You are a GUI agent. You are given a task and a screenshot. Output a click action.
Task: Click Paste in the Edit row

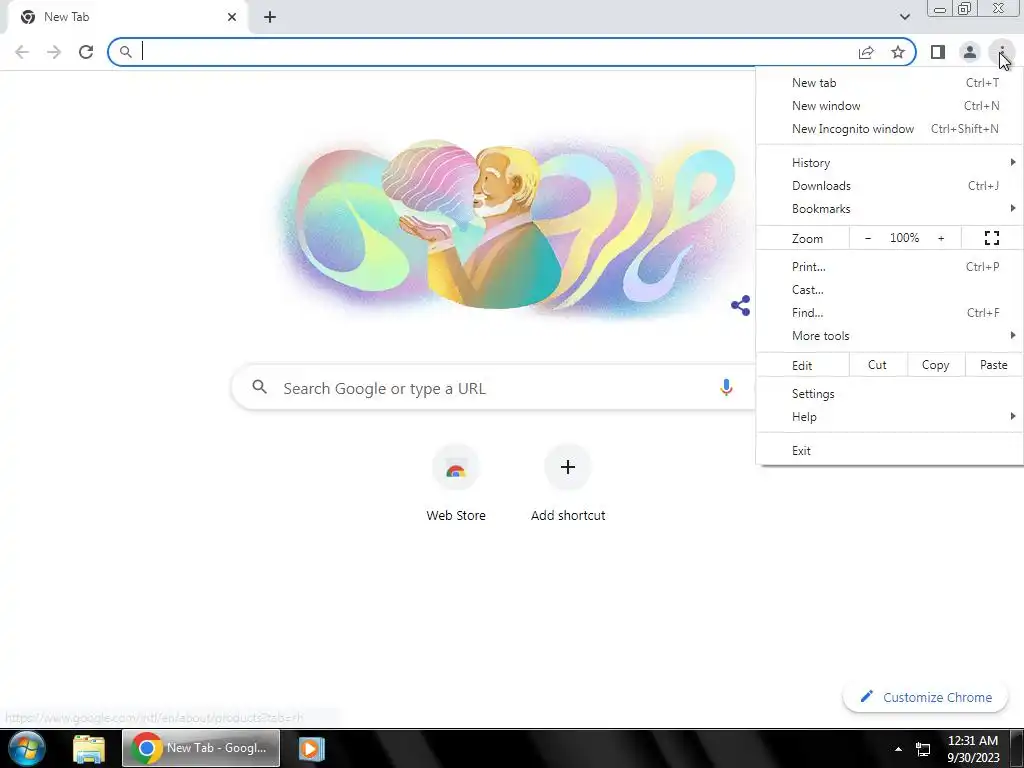pyautogui.click(x=993, y=365)
